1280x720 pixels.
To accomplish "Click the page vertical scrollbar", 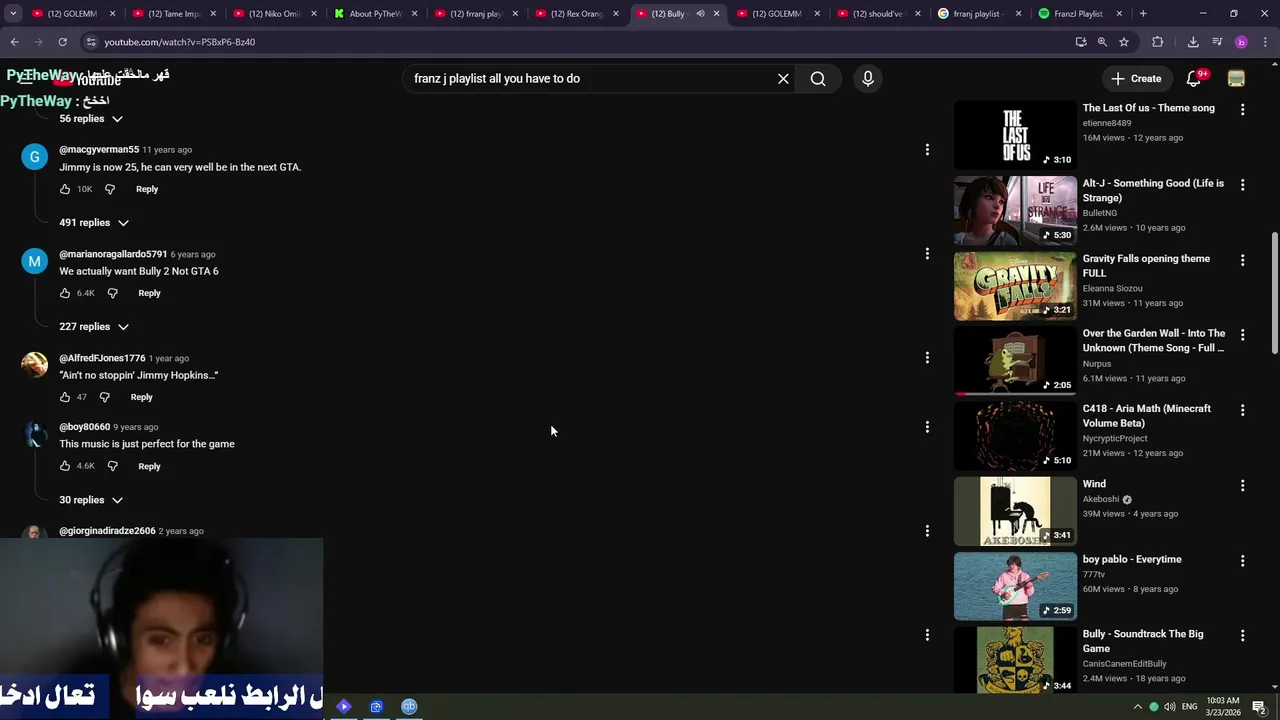I will click(x=1274, y=292).
